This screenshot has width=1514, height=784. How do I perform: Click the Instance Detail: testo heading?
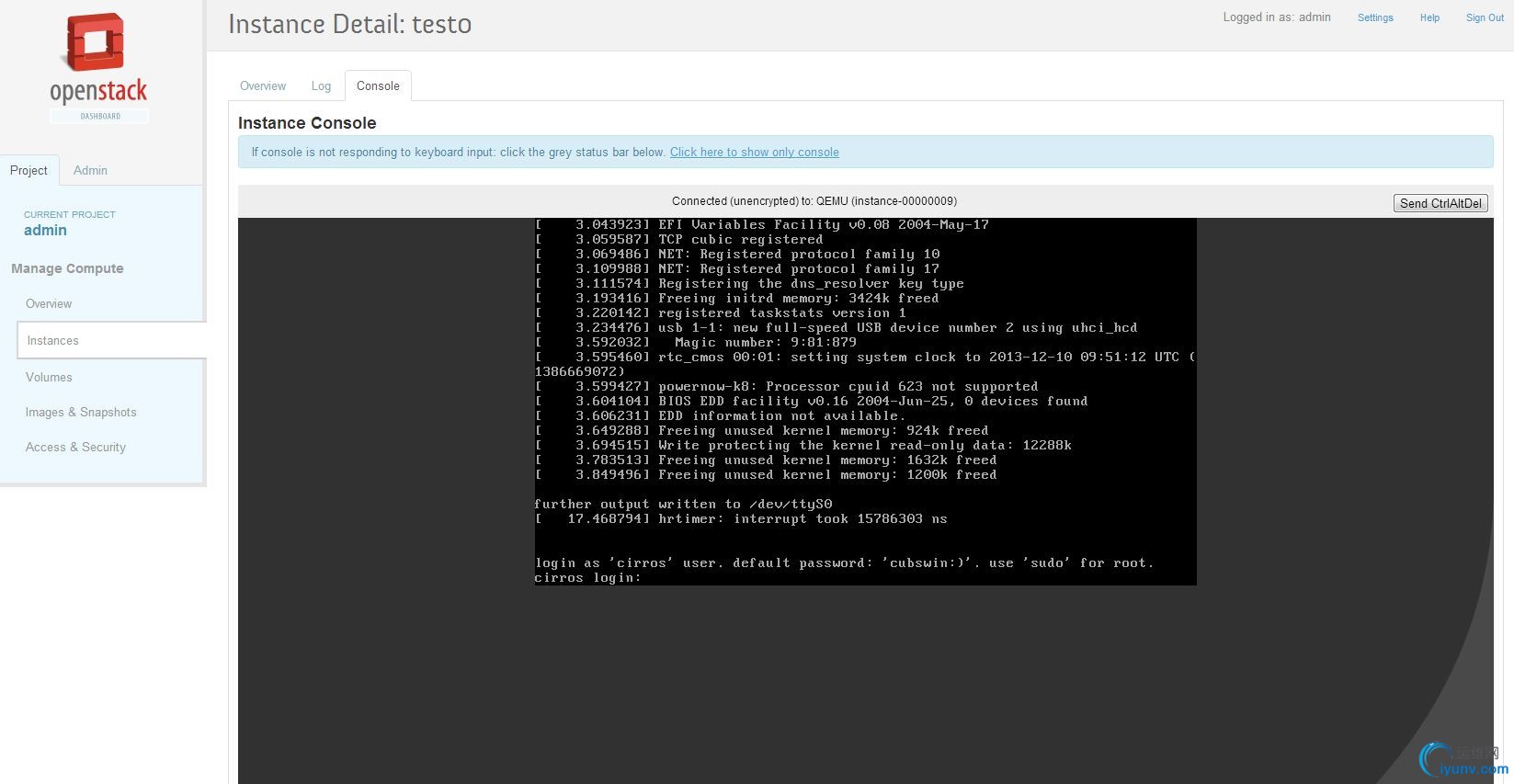349,24
